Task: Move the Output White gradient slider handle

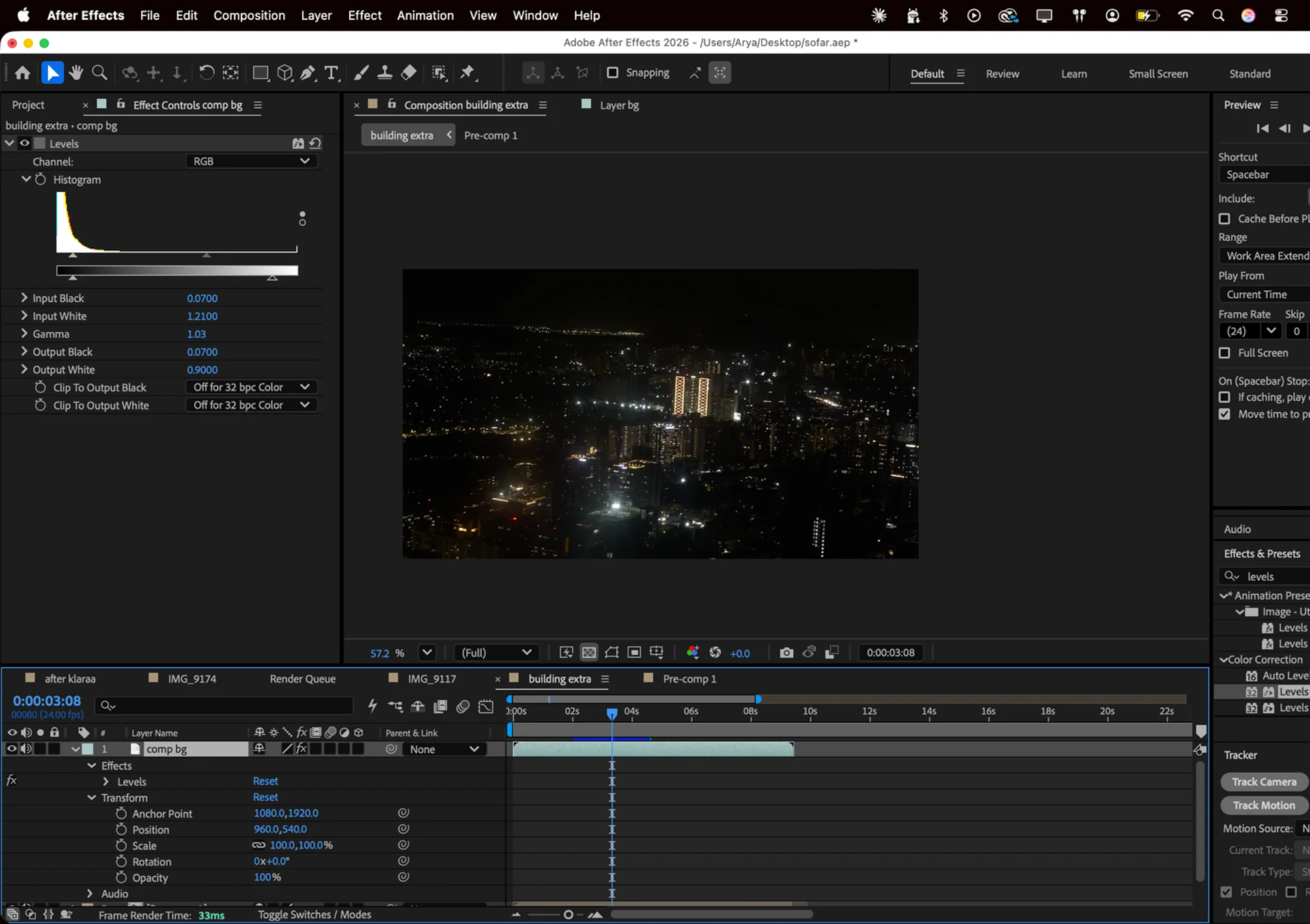Action: [x=272, y=278]
